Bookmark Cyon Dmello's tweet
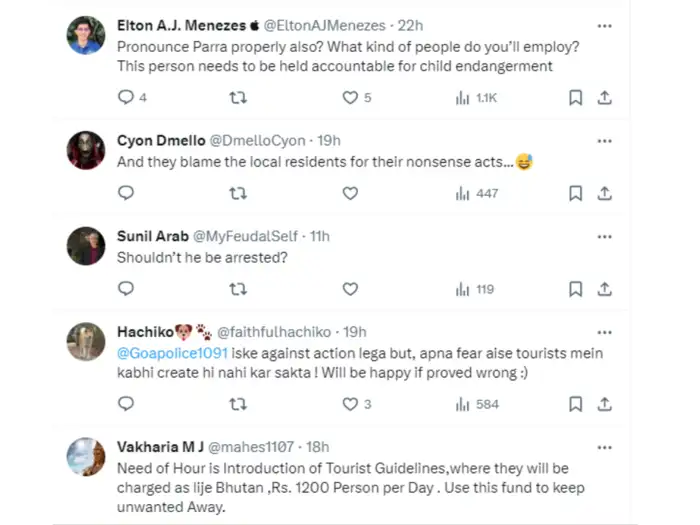Viewport: 700px width, 525px height. 575,193
